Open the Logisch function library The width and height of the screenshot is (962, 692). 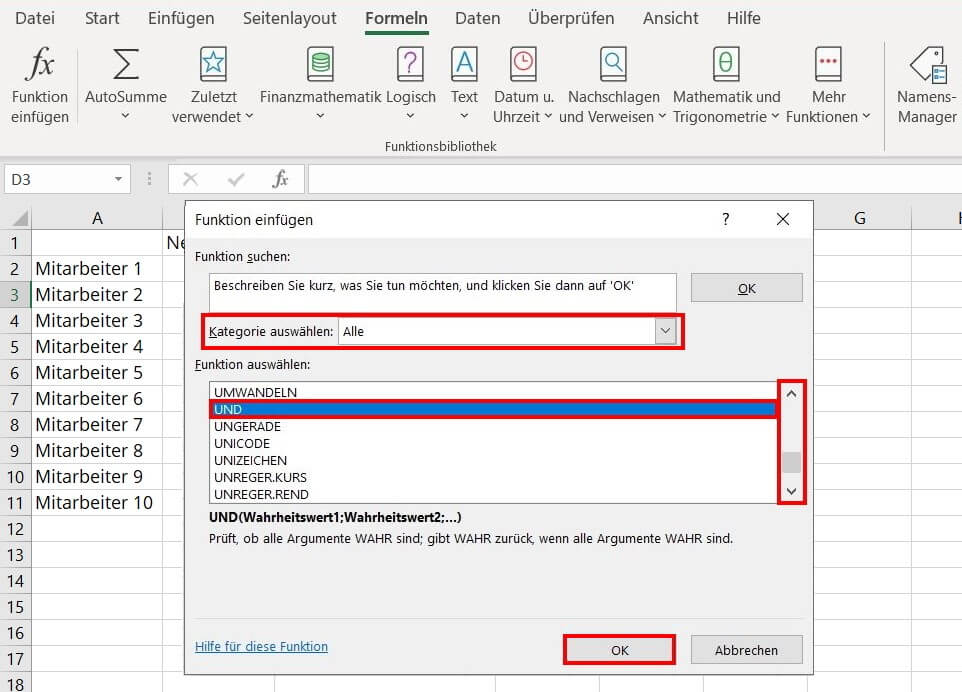click(410, 85)
